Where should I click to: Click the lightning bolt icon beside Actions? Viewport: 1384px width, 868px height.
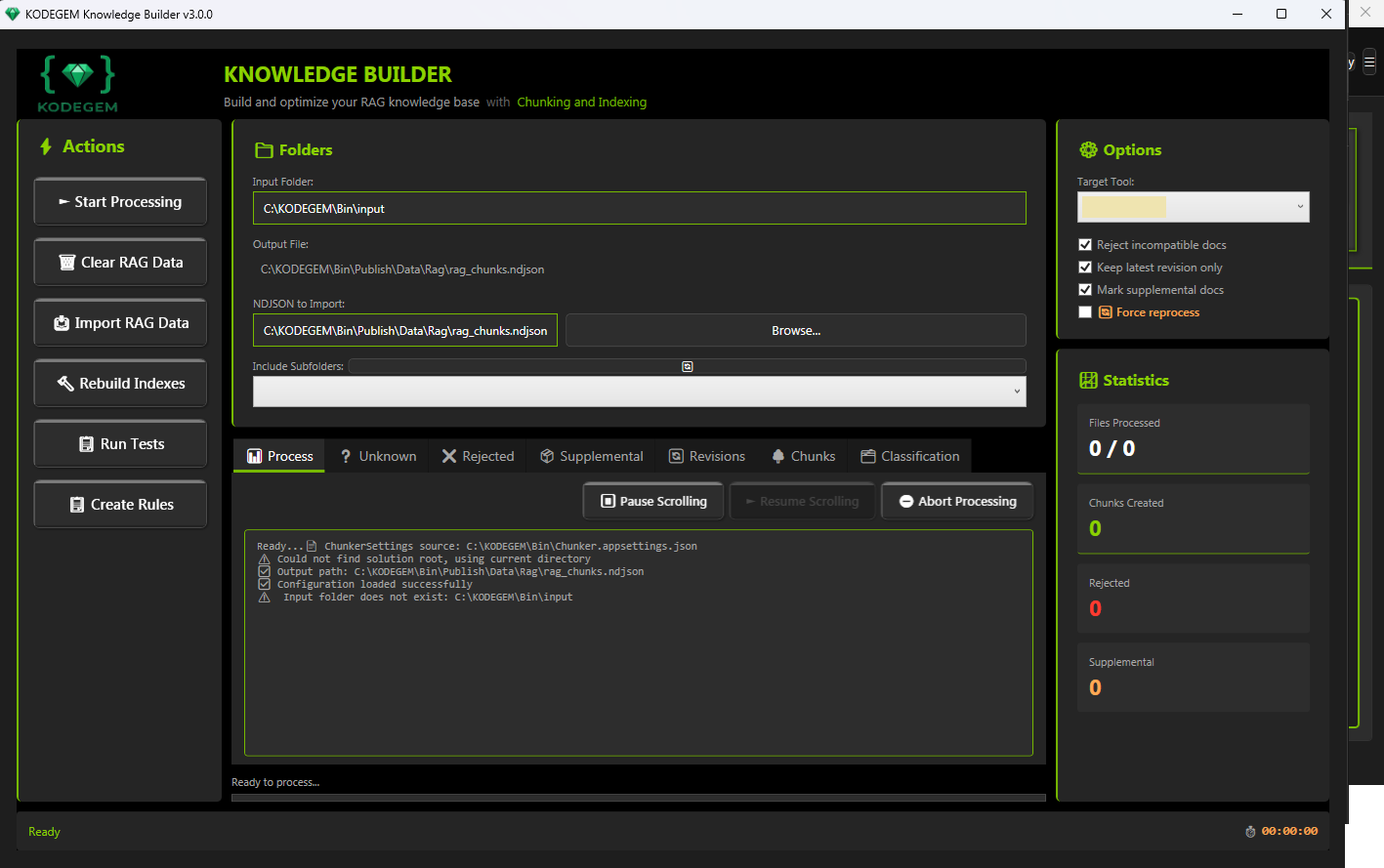[45, 146]
